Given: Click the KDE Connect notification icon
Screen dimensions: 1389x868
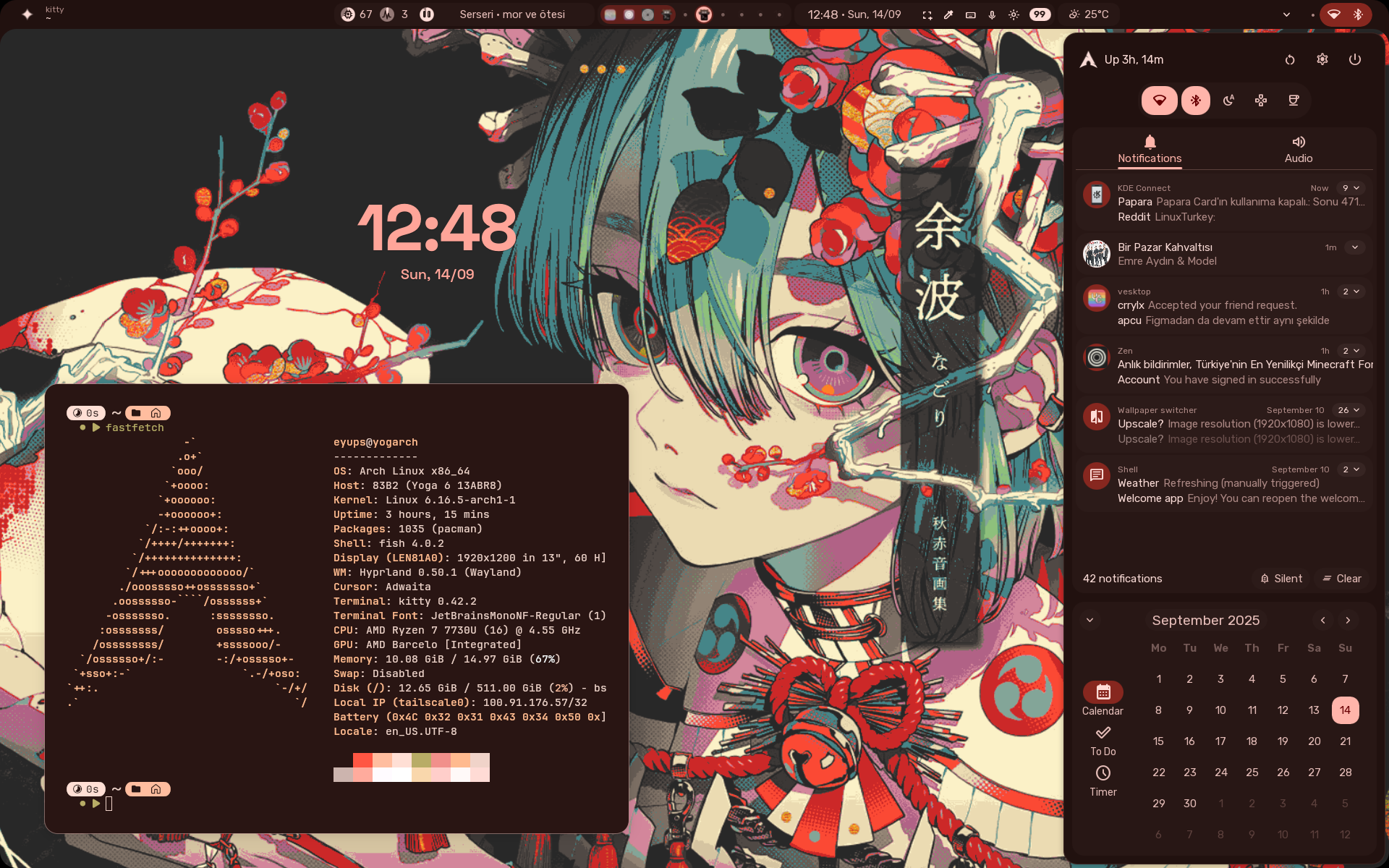Looking at the screenshot, I should pos(1097,195).
